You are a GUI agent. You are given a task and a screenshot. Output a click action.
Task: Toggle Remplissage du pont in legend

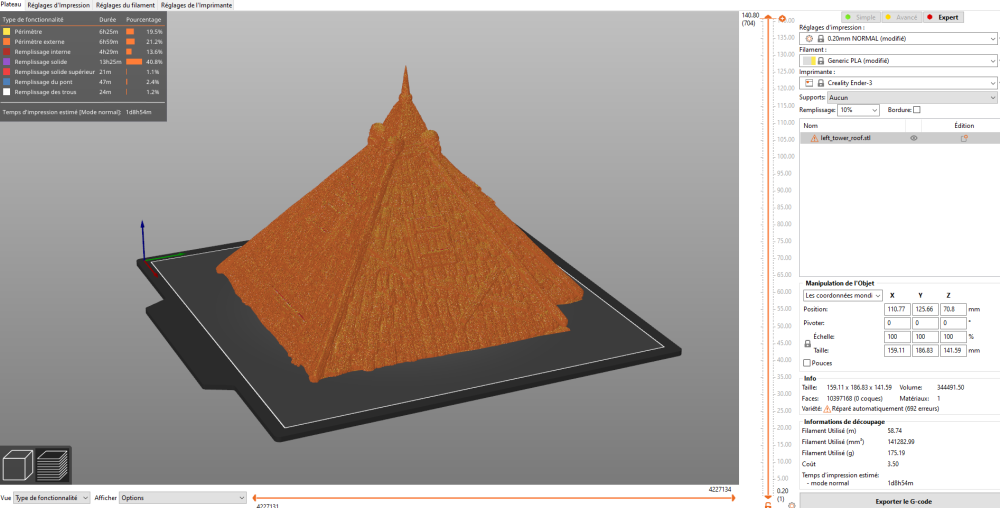point(6,82)
